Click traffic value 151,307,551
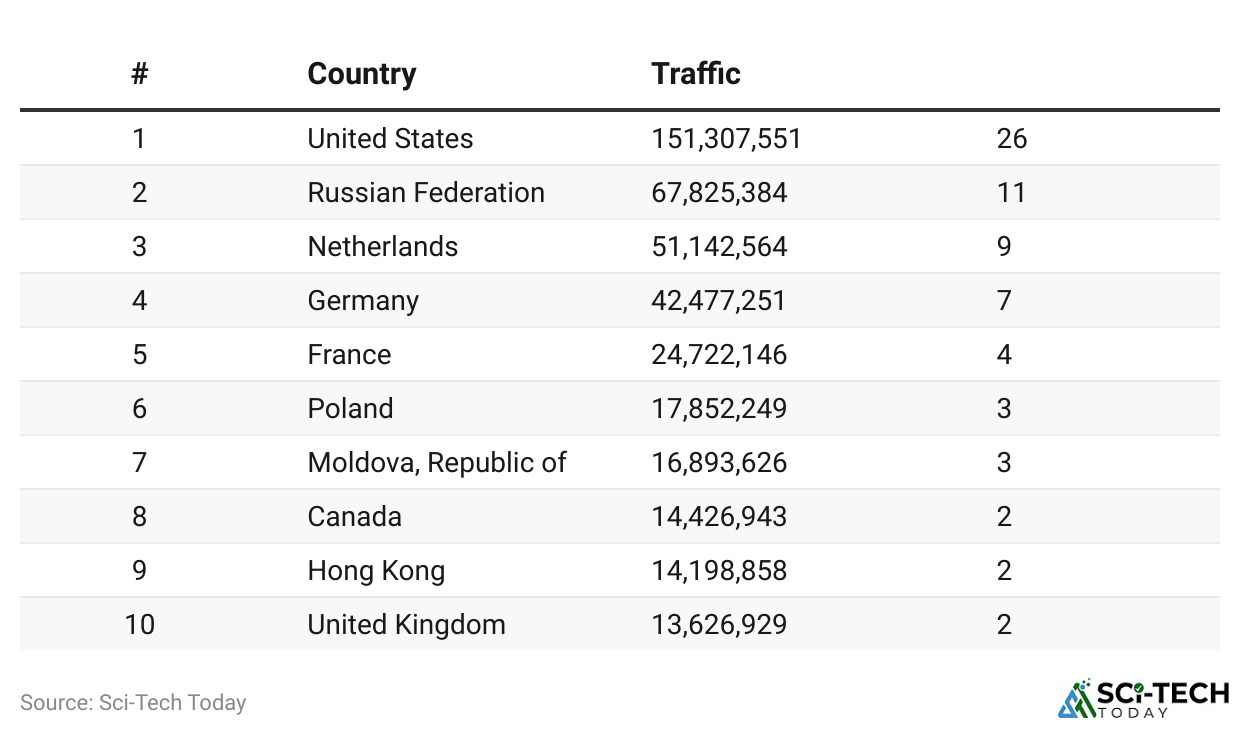 tap(726, 138)
